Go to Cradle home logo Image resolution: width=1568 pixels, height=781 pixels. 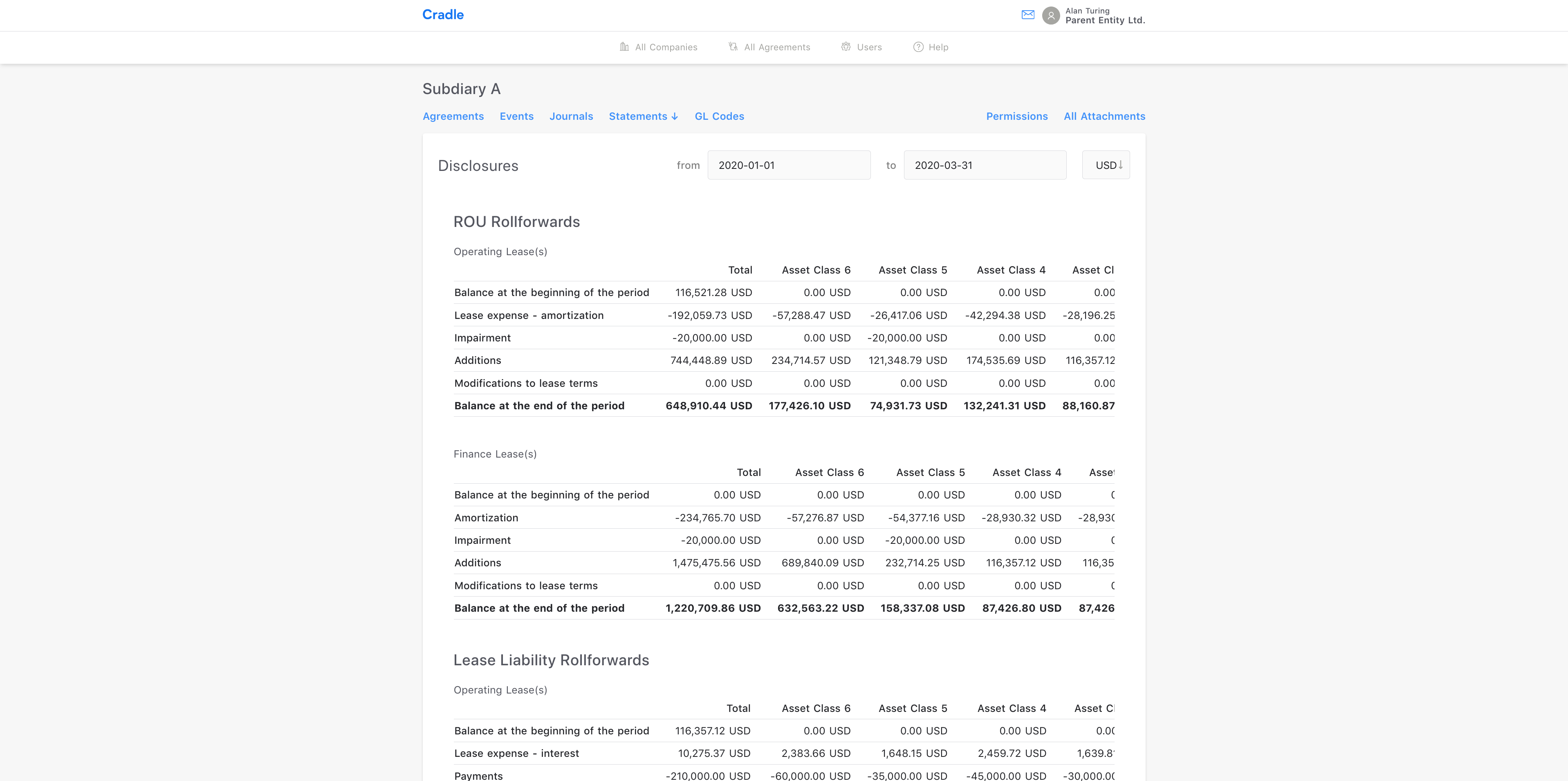442,15
